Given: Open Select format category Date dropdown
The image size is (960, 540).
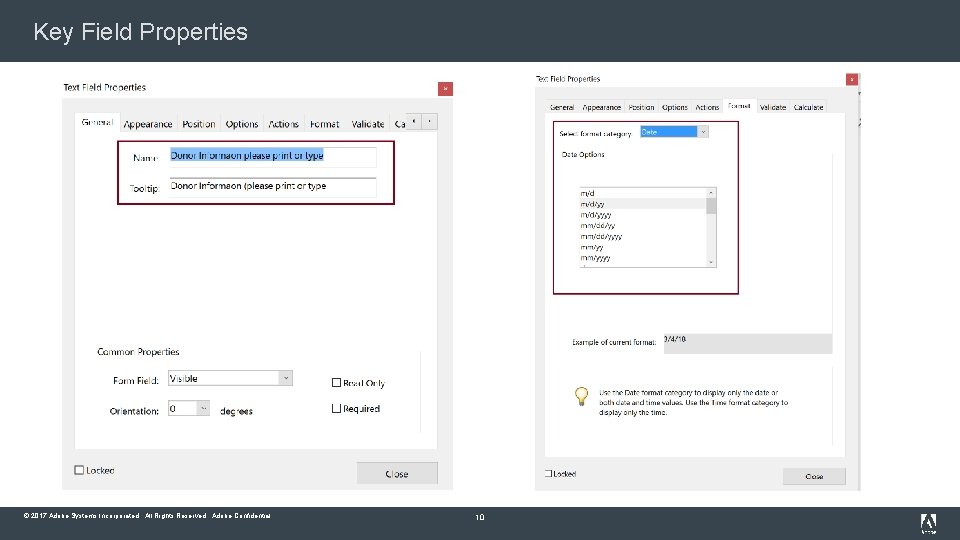Looking at the screenshot, I should tap(674, 132).
